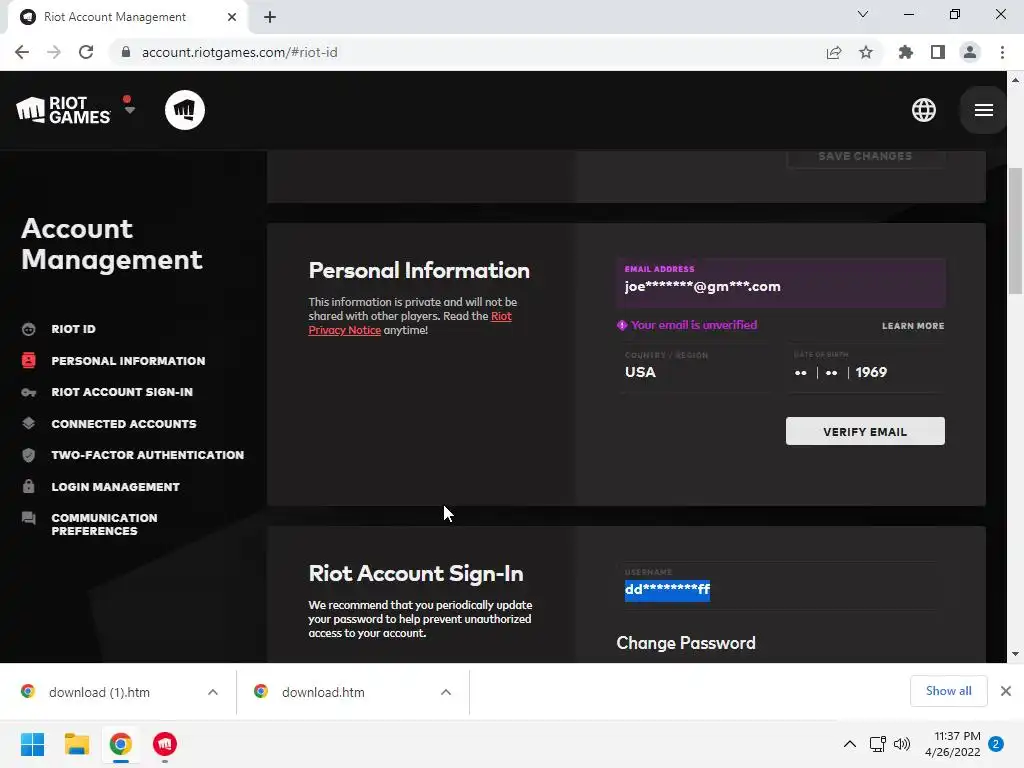Click the Riot Games logo

click(x=63, y=110)
